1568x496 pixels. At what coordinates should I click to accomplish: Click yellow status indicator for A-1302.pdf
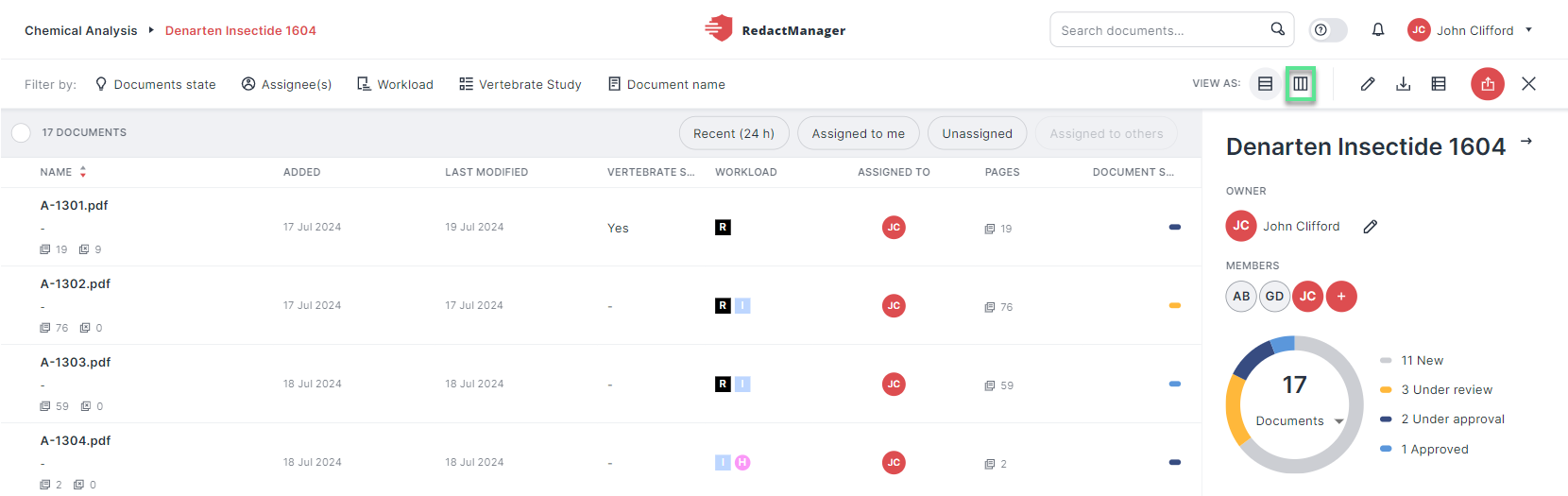pyautogui.click(x=1175, y=305)
